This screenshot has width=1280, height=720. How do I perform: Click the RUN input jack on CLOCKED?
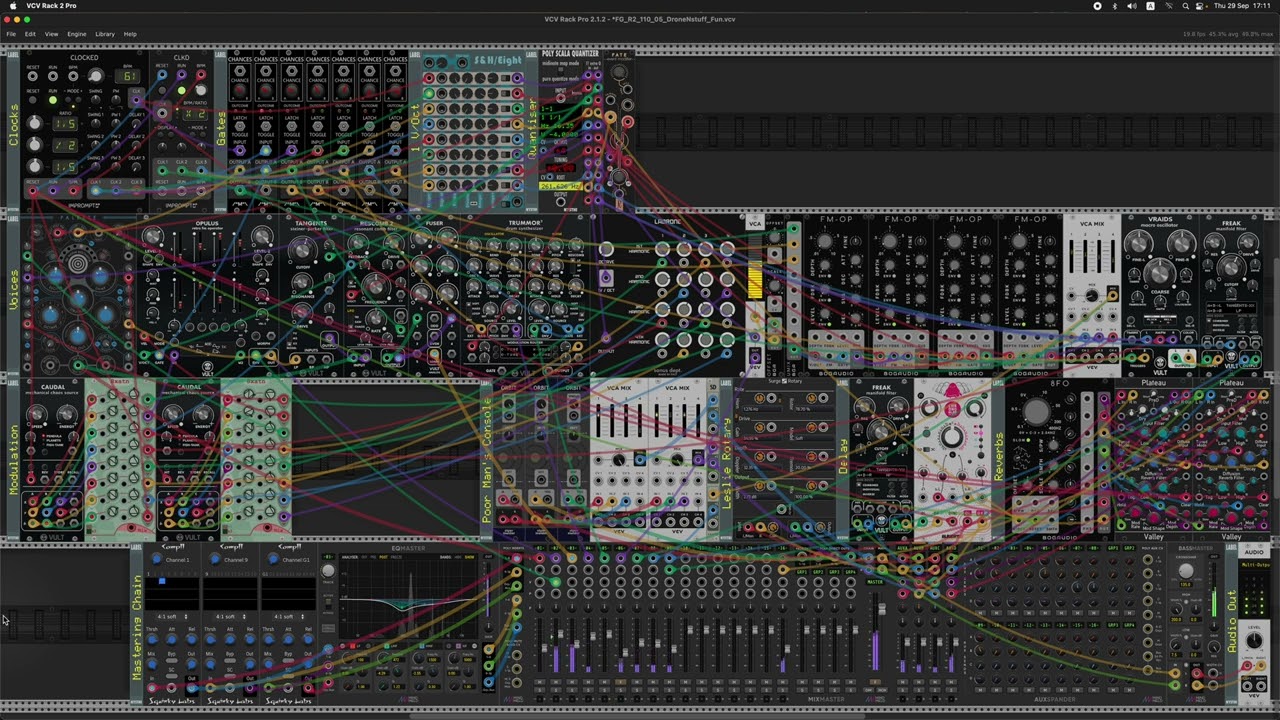pos(53,76)
